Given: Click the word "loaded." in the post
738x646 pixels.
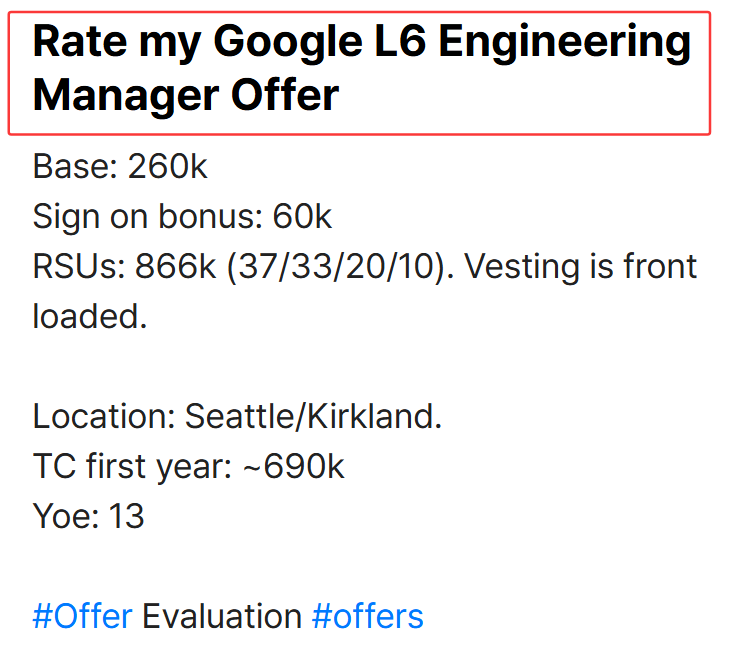Looking at the screenshot, I should point(90,316).
